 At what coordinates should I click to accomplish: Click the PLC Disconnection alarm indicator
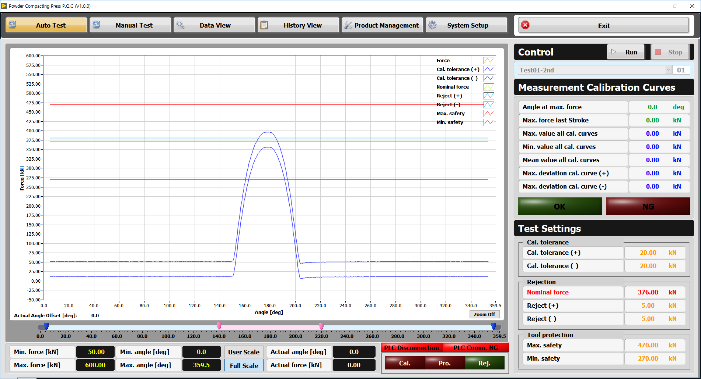(x=412, y=347)
